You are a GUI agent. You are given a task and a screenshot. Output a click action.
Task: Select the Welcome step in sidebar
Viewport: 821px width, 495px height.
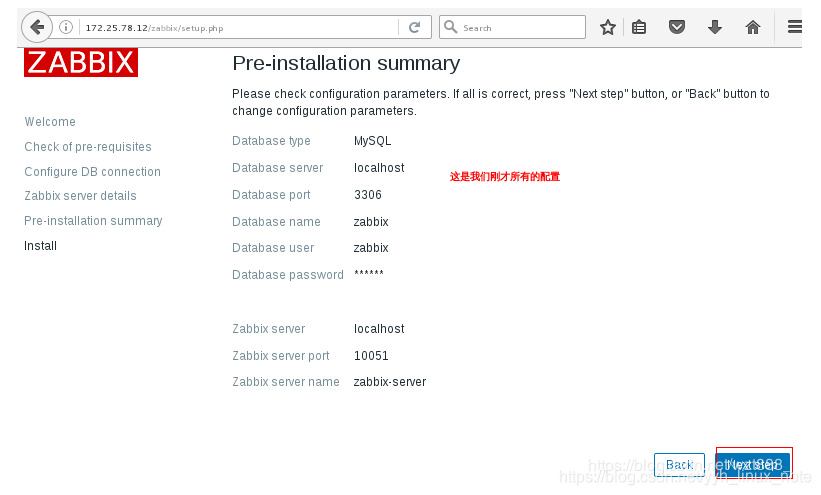click(x=50, y=122)
